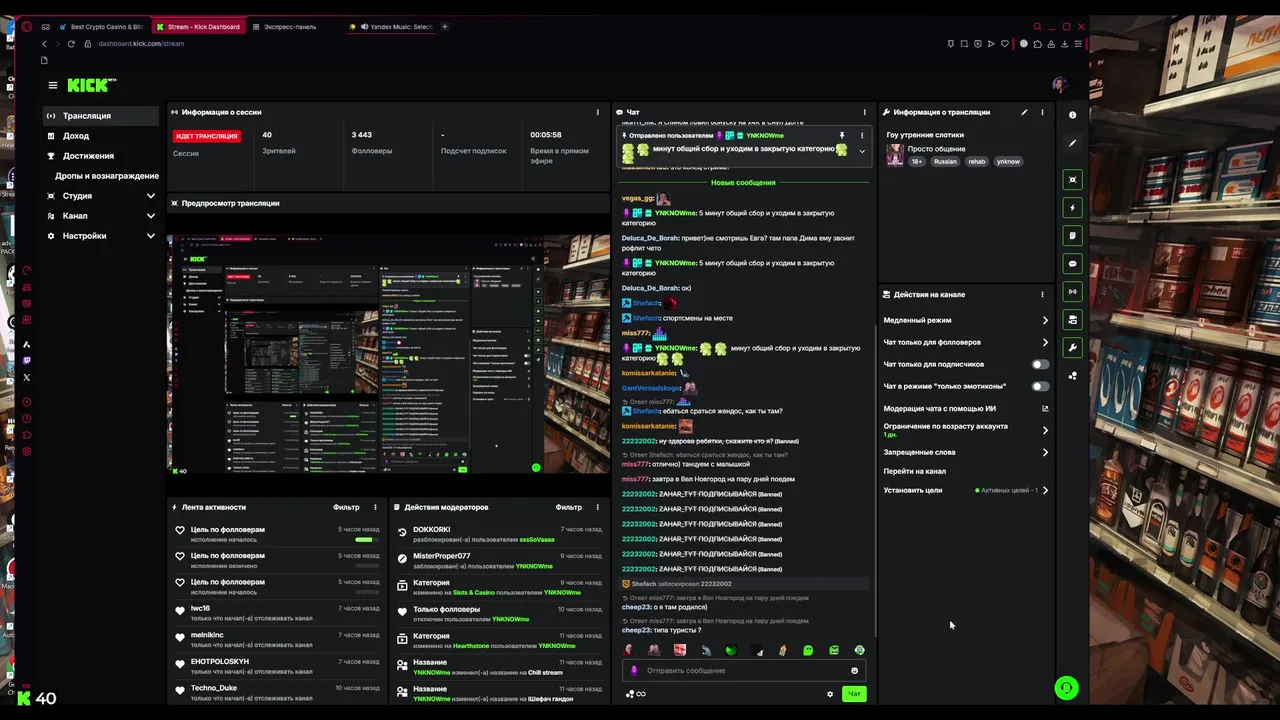Open the three-dot menu of the Чат panel
The width and height of the screenshot is (1280, 720).
865,112
